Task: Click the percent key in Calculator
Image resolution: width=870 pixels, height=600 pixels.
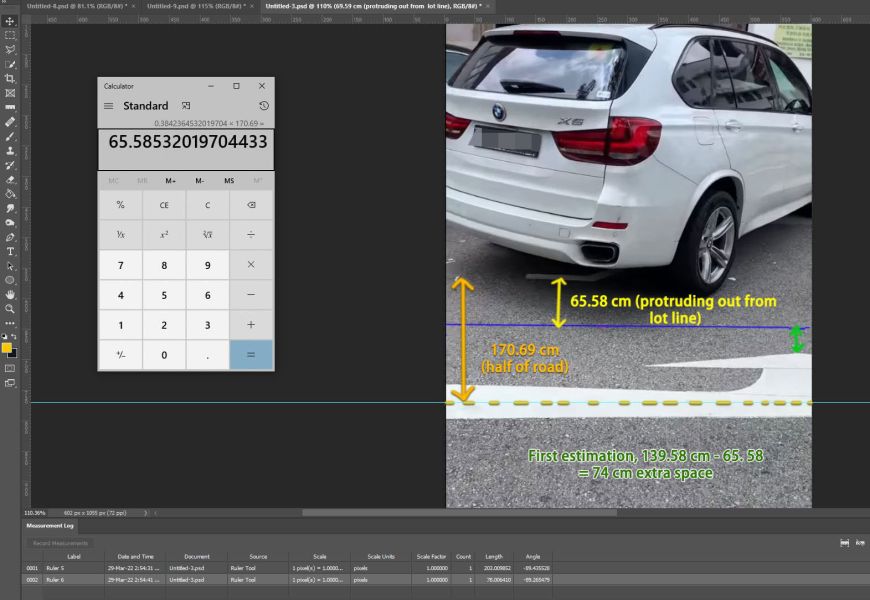Action: 120,205
